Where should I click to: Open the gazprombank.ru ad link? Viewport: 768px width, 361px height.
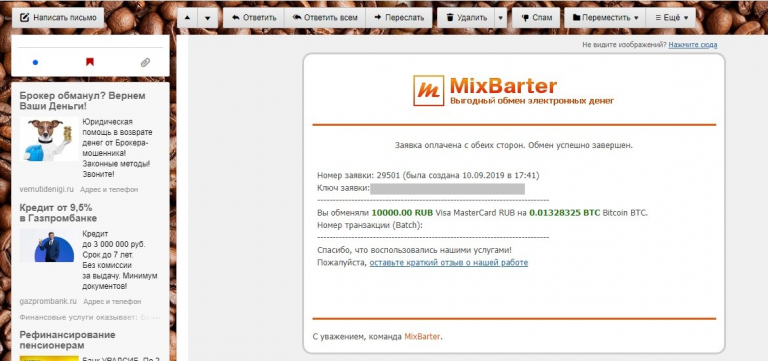pos(48,301)
